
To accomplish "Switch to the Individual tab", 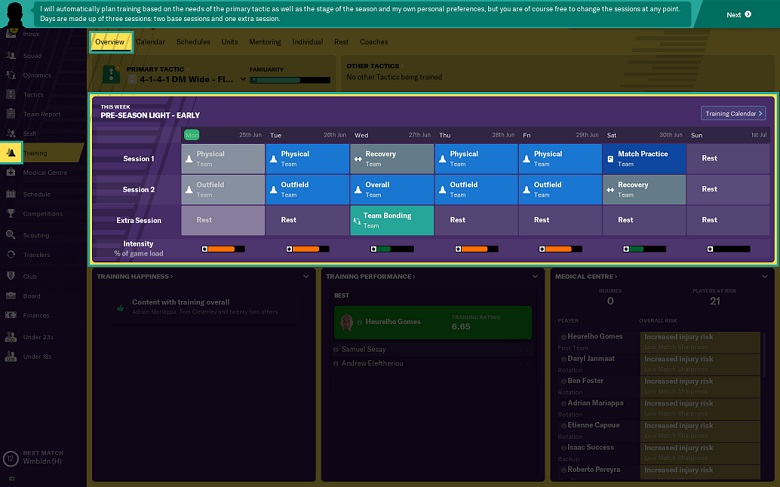I will 307,42.
